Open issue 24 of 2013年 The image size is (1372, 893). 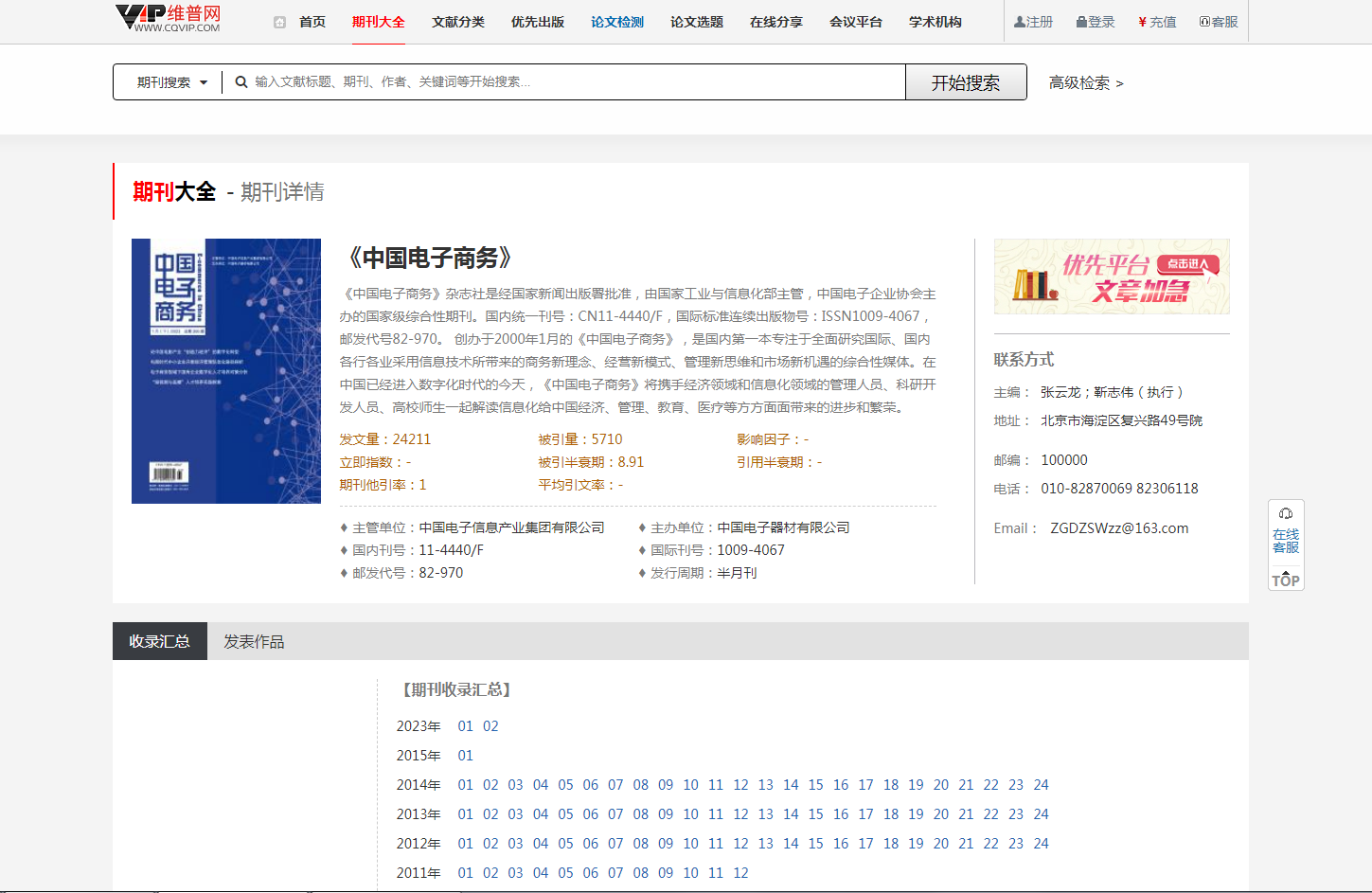(1041, 814)
